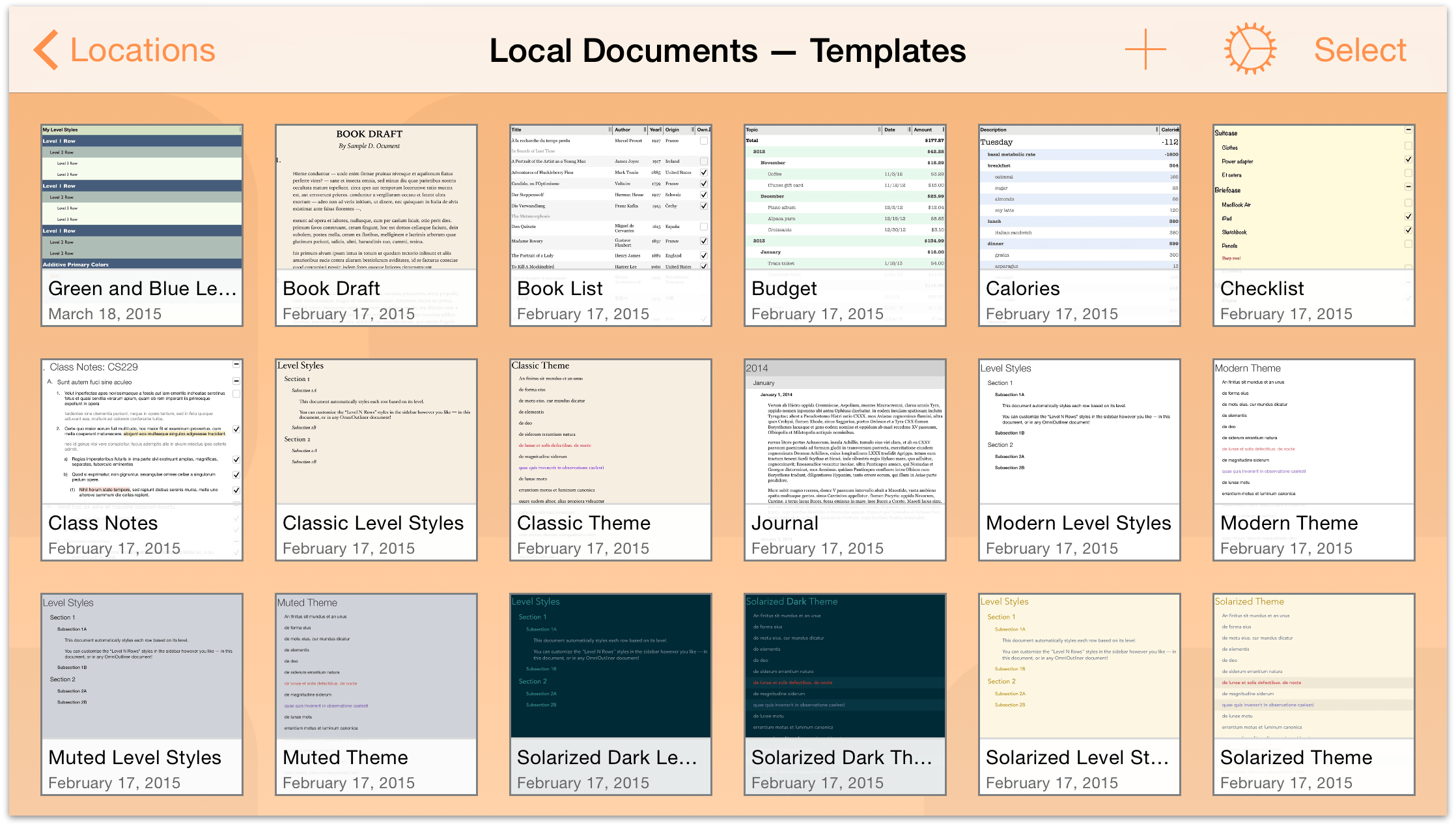Open the Book List template
This screenshot has height=826, width=1456.
point(611,225)
